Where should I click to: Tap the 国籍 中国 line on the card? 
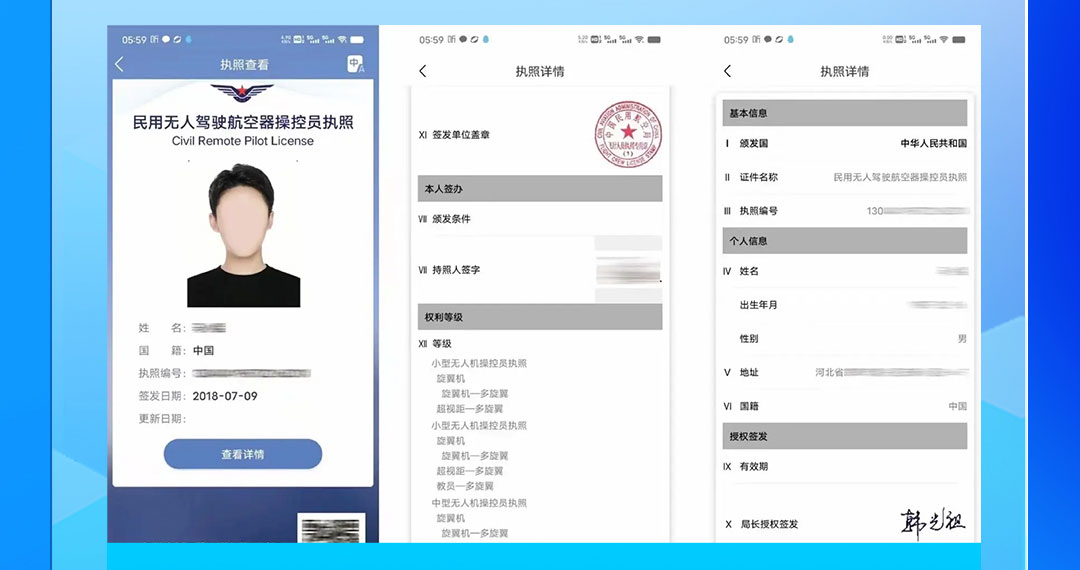tap(176, 350)
